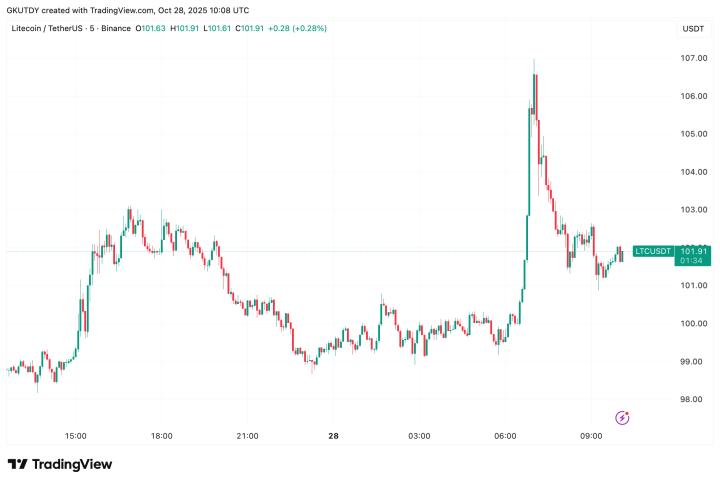Click the 09:00 time axis label
This screenshot has height=484, width=720.
[x=592, y=436]
